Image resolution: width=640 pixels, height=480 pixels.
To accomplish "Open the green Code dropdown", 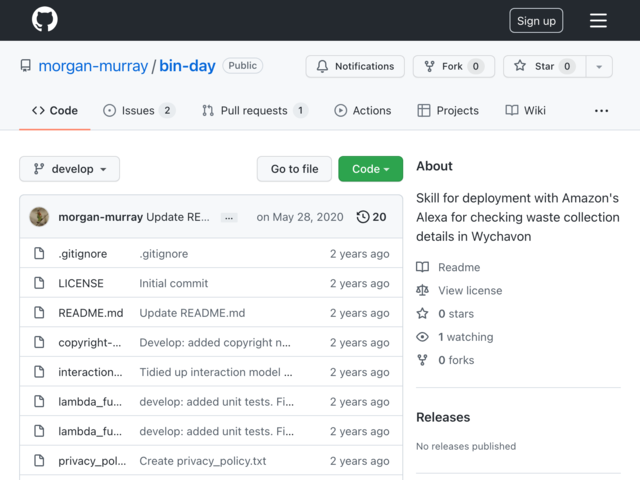I will tap(370, 169).
